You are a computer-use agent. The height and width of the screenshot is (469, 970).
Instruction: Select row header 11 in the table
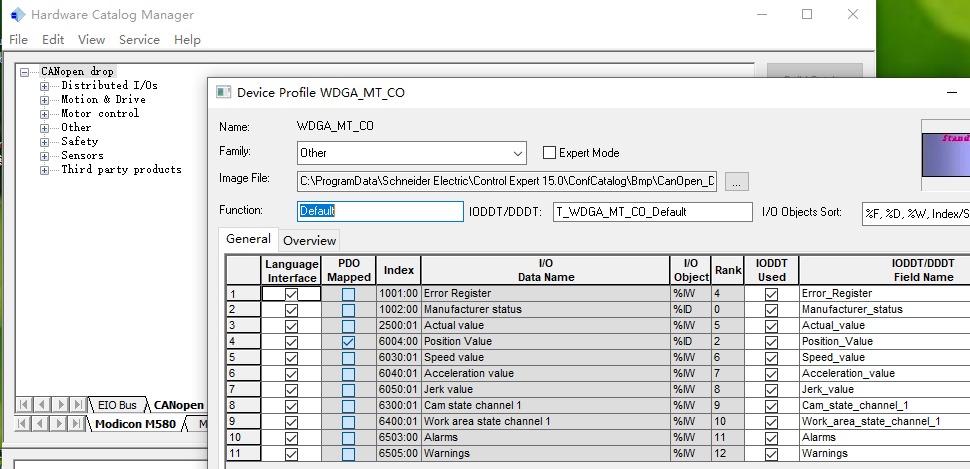(x=243, y=454)
